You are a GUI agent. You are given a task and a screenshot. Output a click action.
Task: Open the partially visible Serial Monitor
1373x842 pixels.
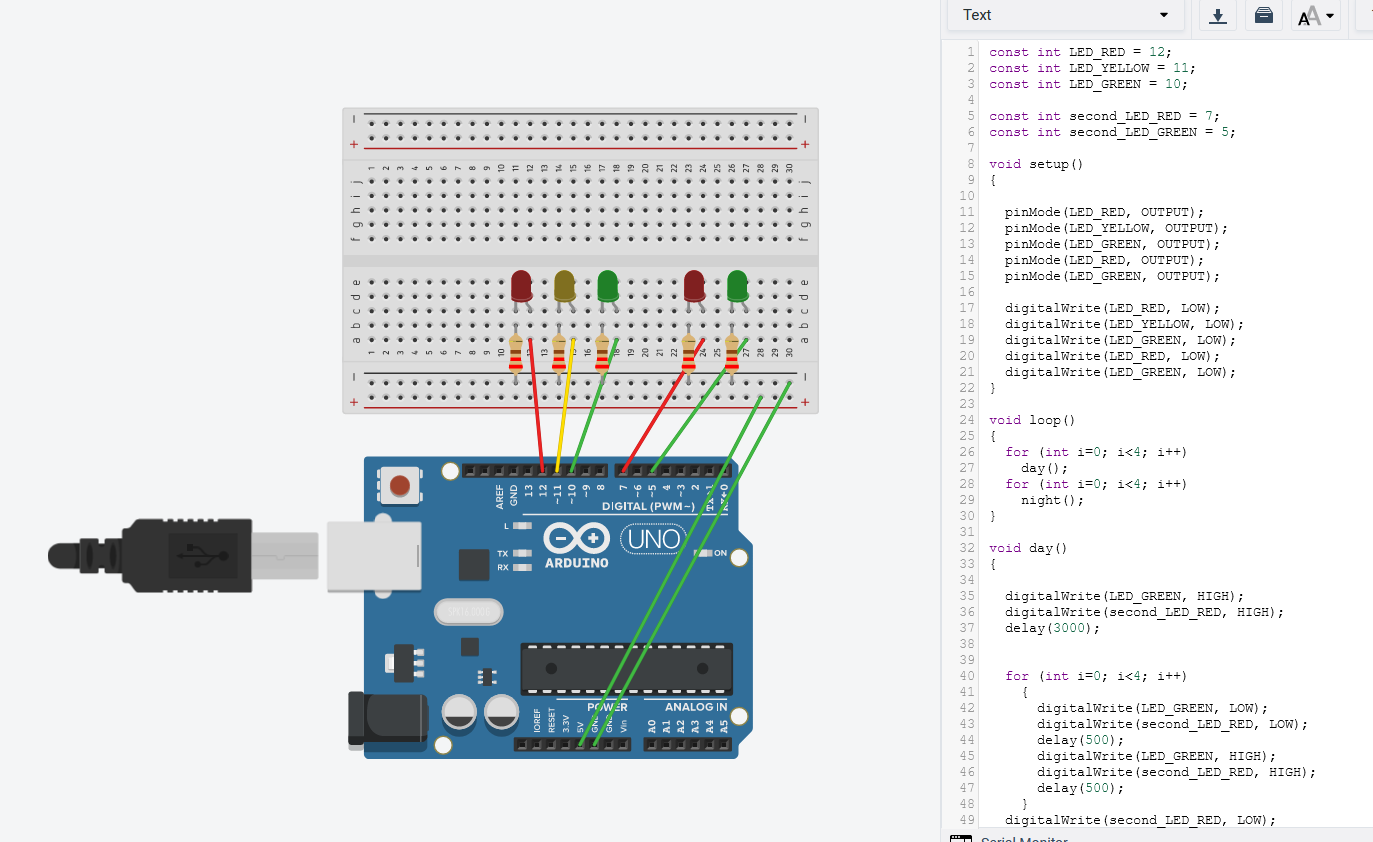coord(1010,836)
